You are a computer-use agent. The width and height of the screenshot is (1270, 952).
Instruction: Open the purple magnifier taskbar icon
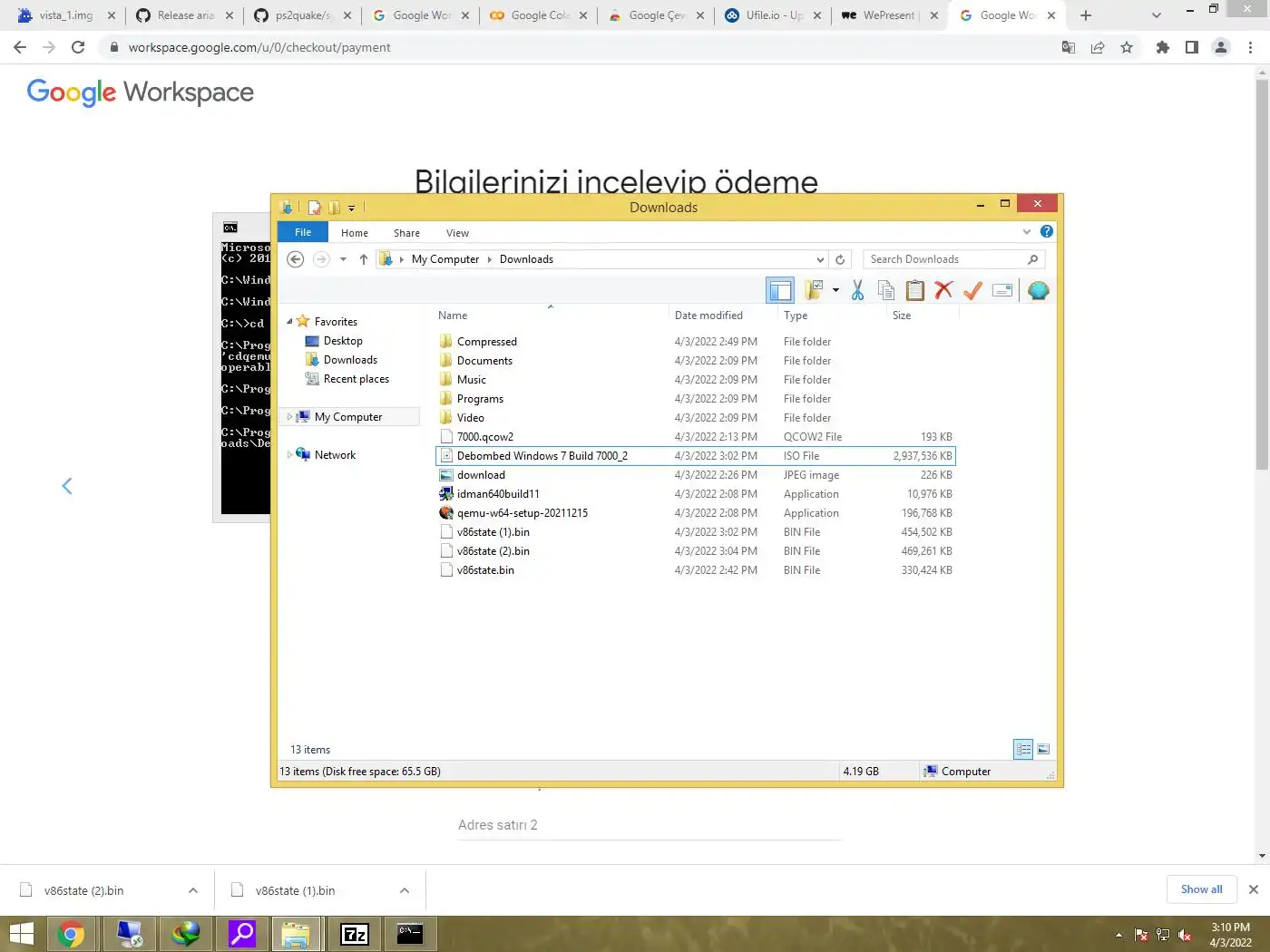241,934
